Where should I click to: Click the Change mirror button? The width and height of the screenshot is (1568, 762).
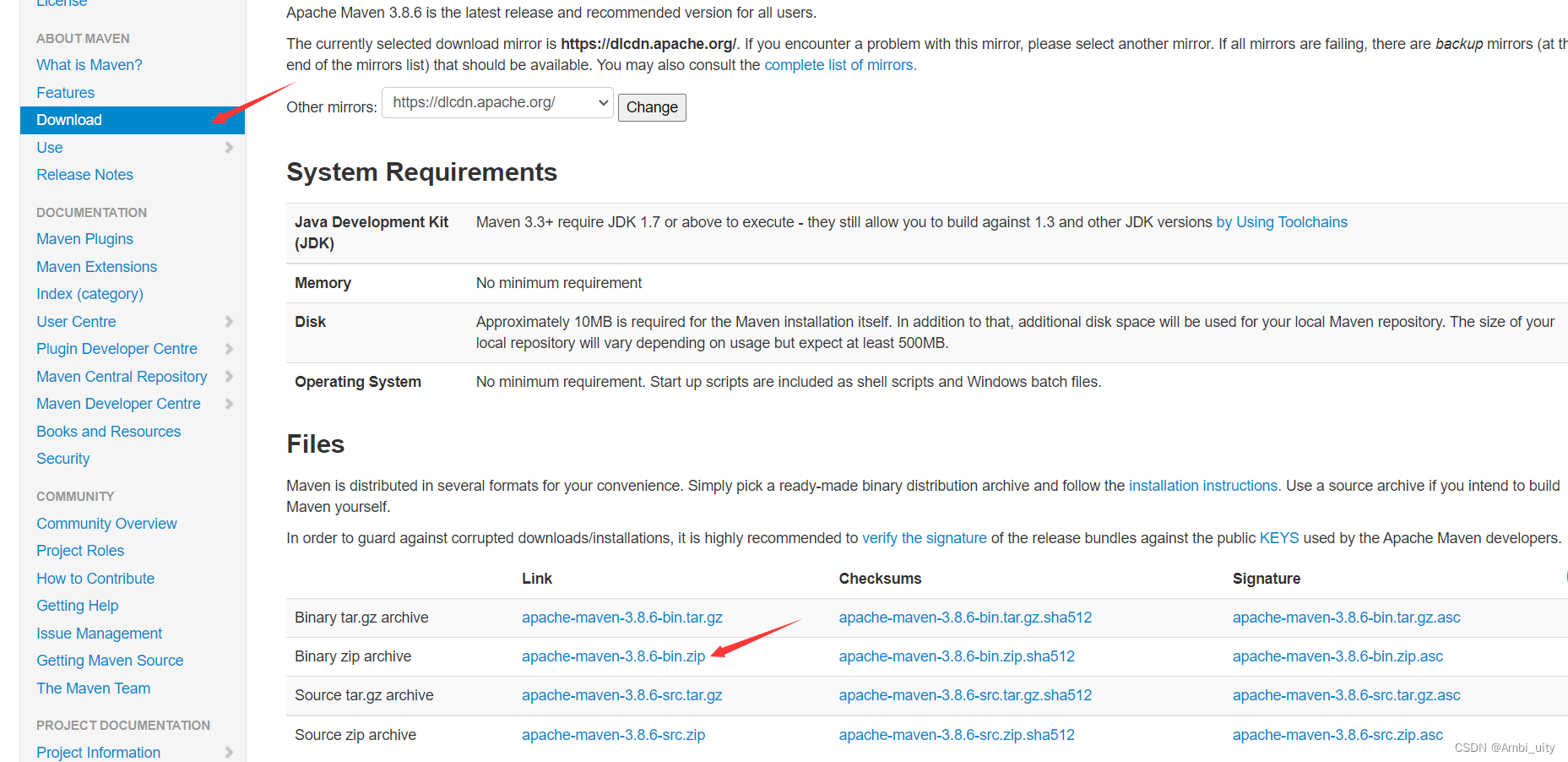point(652,107)
